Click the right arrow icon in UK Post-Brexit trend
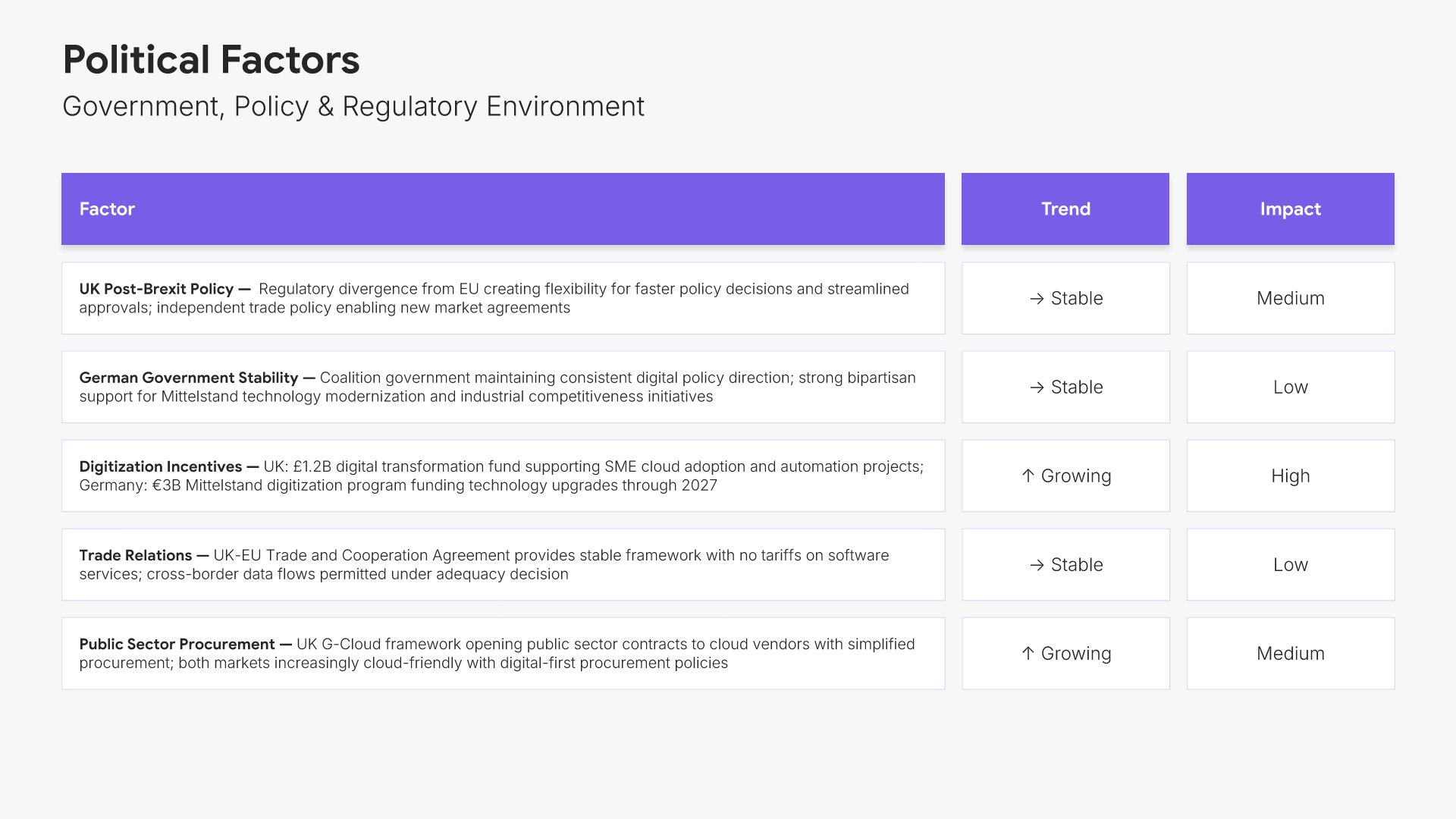 [1037, 299]
